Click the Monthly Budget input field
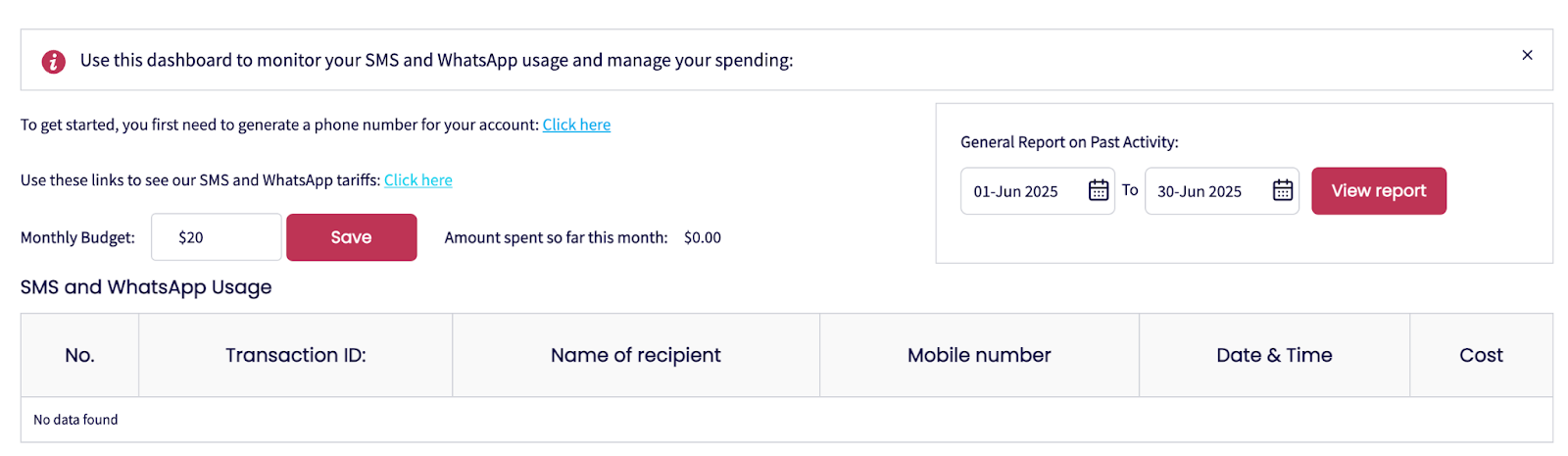 216,237
